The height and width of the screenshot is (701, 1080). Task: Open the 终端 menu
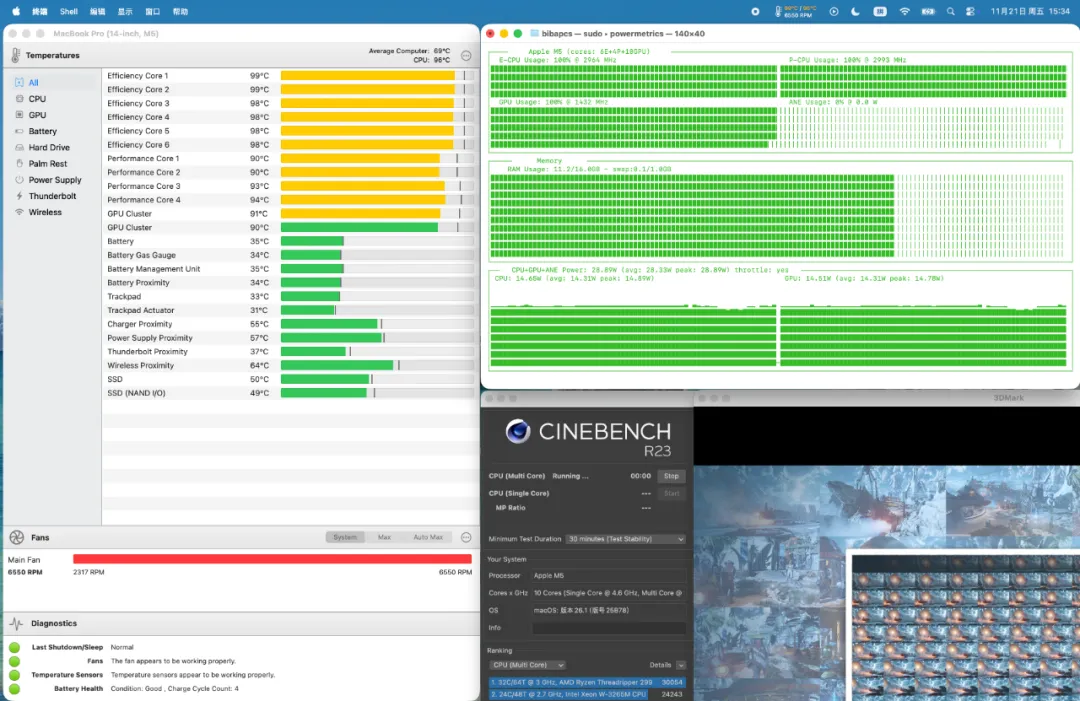(40, 11)
